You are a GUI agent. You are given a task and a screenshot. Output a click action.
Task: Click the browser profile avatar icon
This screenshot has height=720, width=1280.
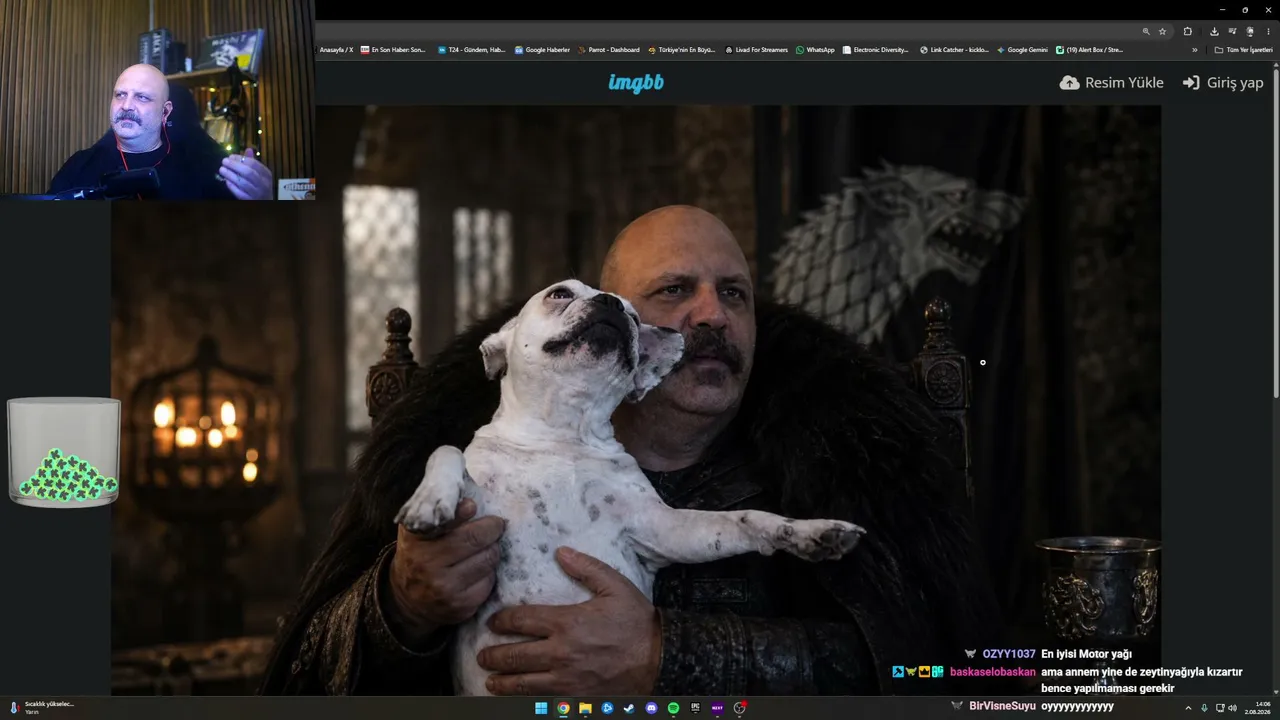point(1250,31)
